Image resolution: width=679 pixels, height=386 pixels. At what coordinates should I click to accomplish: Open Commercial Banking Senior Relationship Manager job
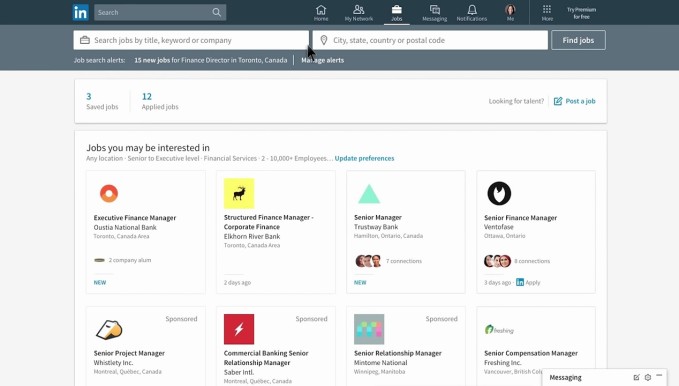tap(266, 358)
